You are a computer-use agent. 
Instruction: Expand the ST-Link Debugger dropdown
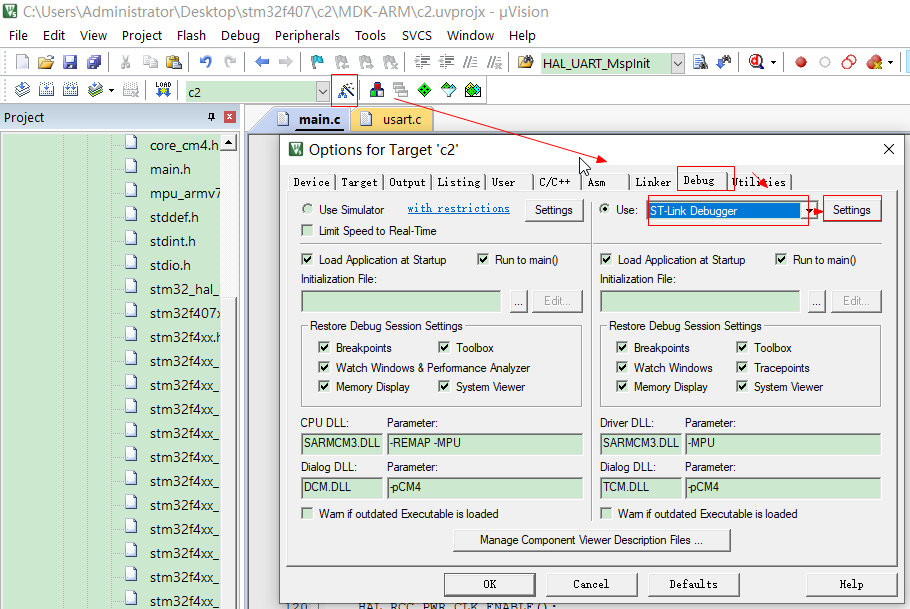tap(808, 211)
